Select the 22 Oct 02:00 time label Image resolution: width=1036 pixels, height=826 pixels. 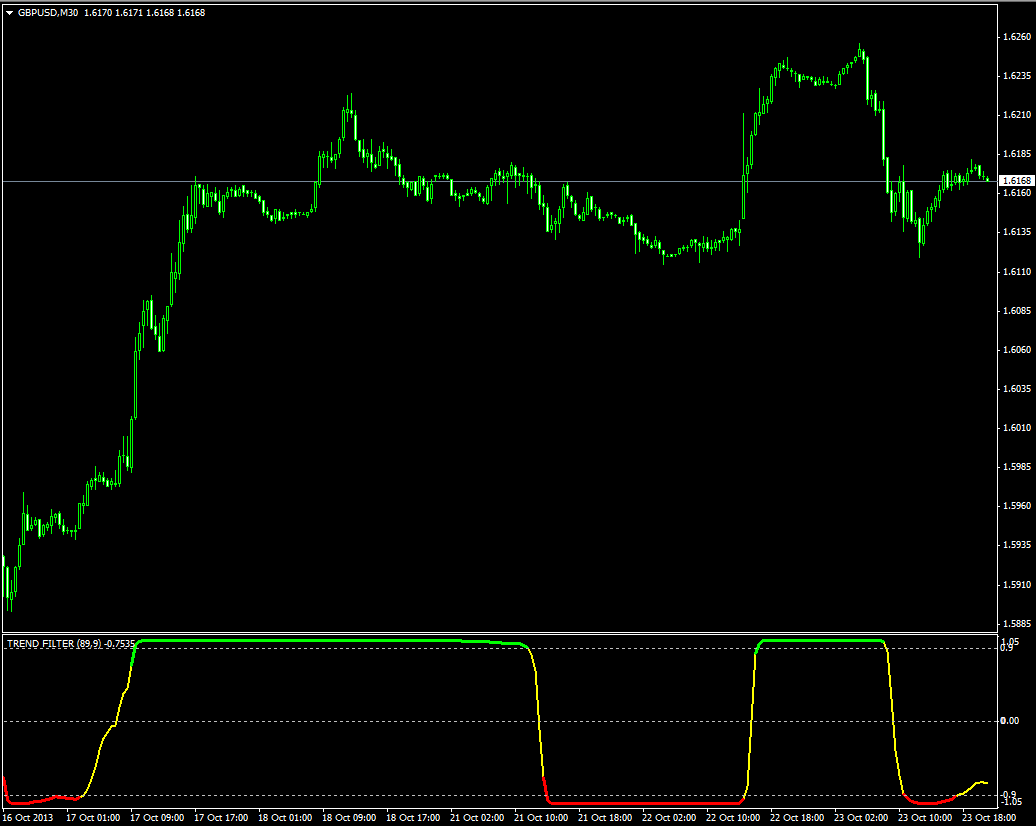669,817
